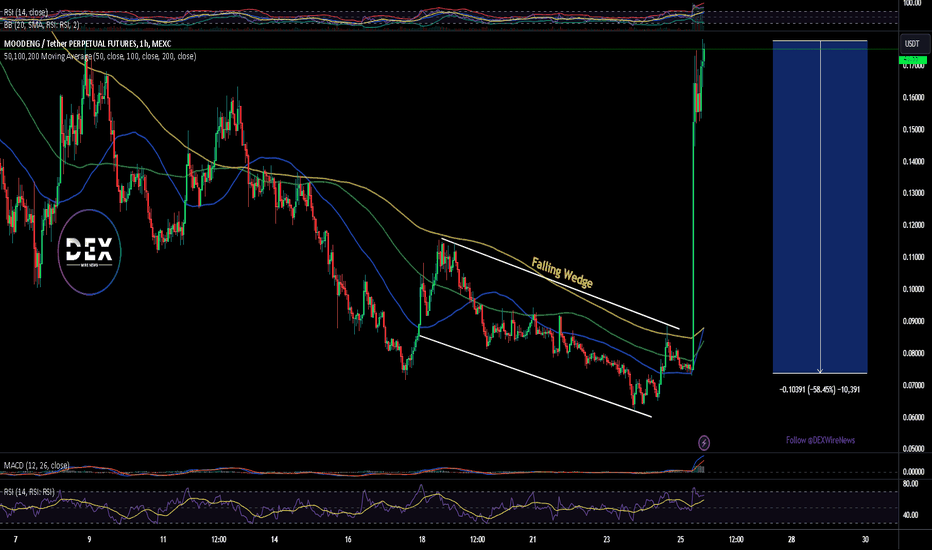Click date label 9 on time axis

89,540
